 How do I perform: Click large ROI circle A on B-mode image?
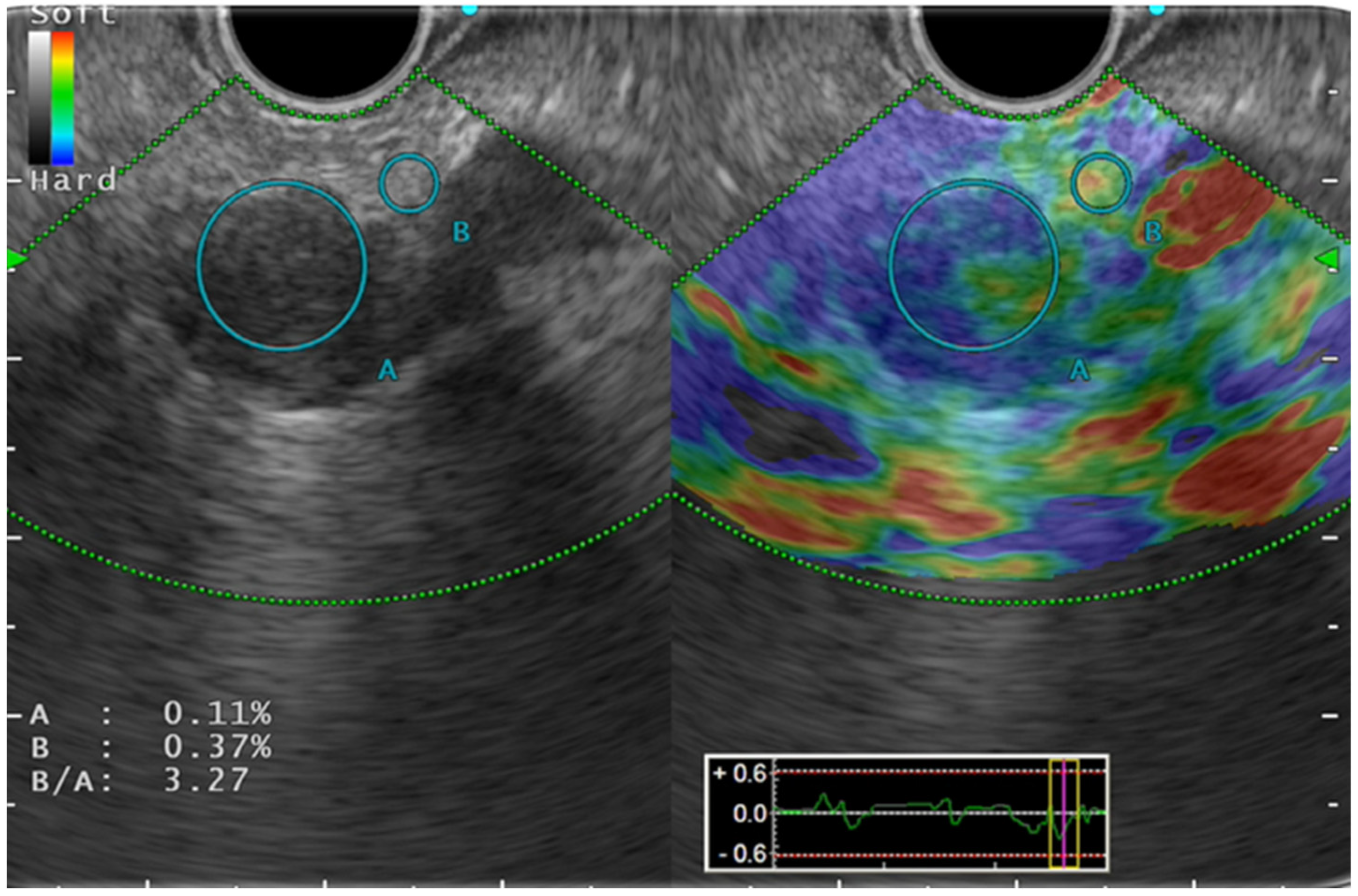(282, 266)
